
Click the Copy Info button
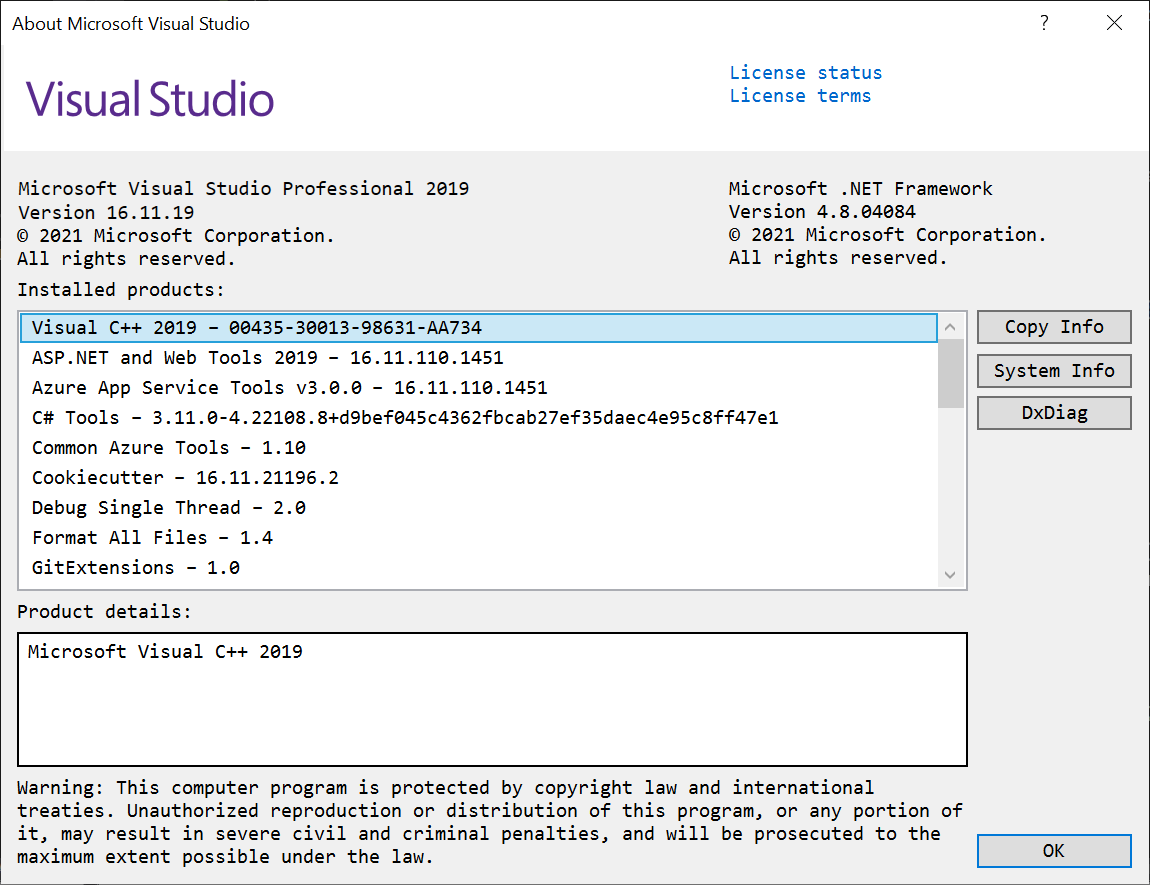click(1054, 327)
